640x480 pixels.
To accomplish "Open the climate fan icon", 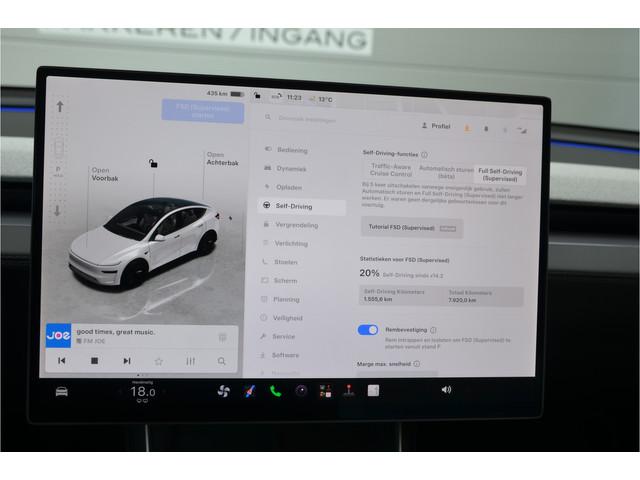I will [x=224, y=391].
